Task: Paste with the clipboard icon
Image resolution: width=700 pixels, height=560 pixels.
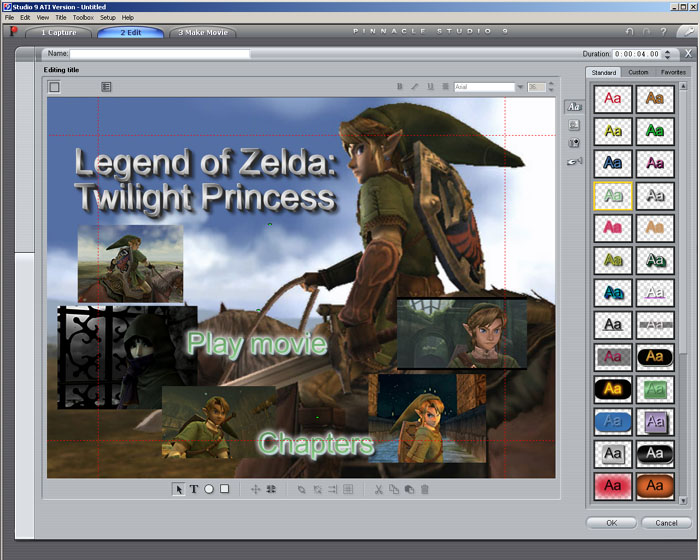Action: (x=409, y=489)
